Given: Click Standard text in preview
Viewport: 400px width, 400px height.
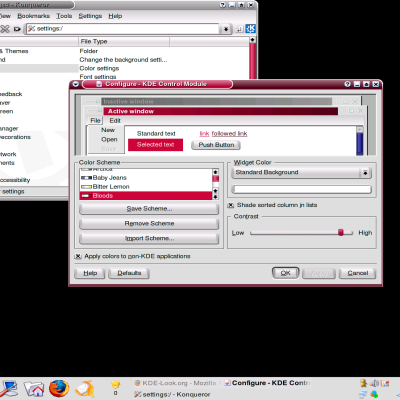Looking at the screenshot, I should click(156, 134).
